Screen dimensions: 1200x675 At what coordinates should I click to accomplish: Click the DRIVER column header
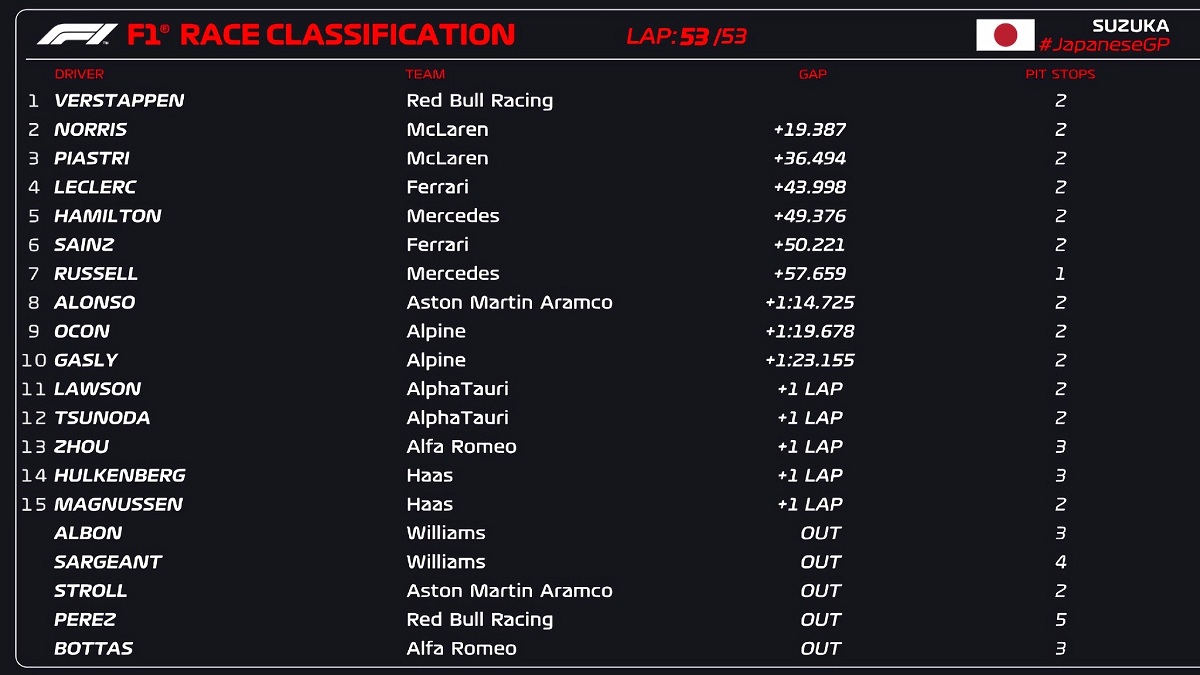[x=79, y=74]
